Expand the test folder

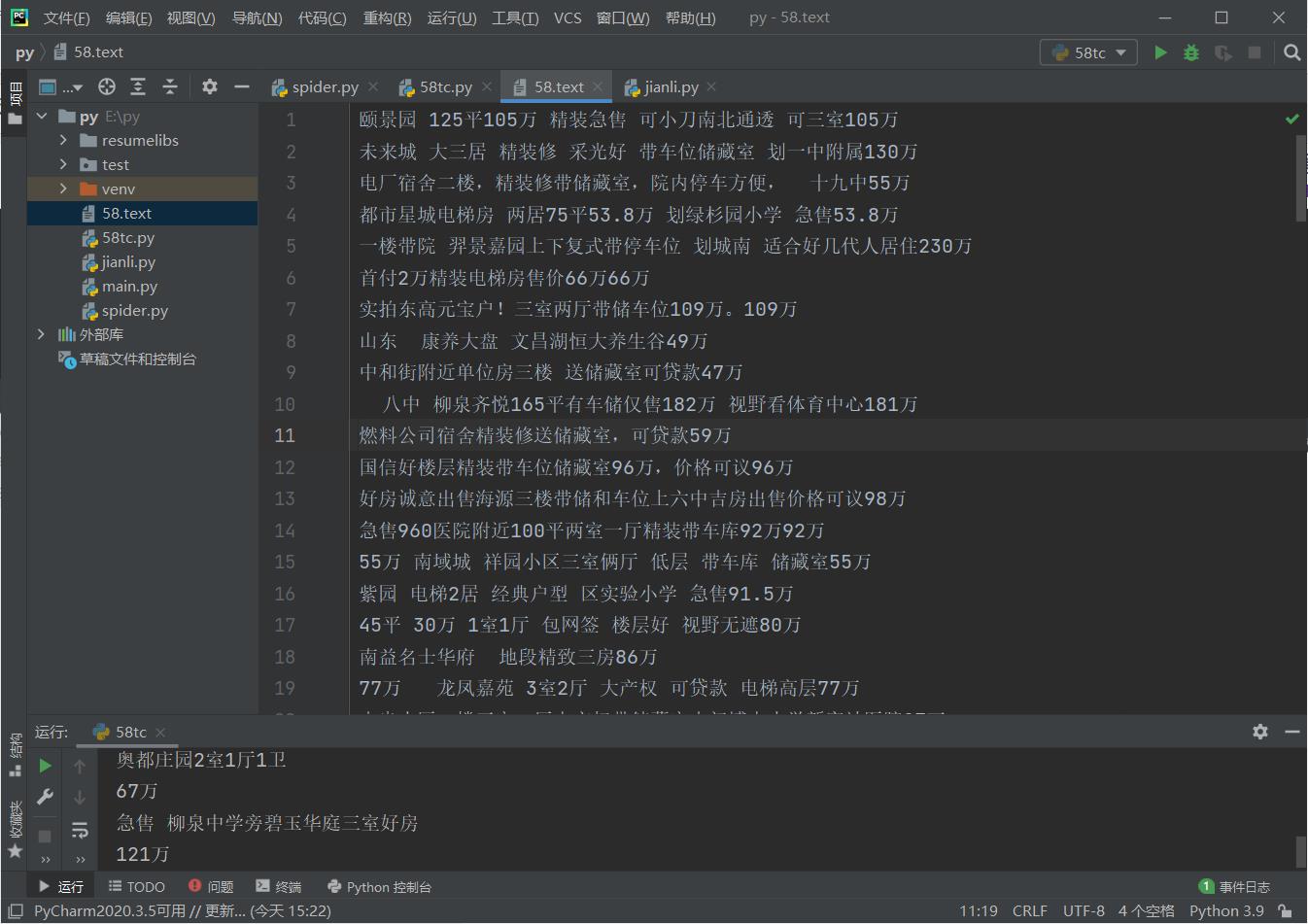(63, 164)
